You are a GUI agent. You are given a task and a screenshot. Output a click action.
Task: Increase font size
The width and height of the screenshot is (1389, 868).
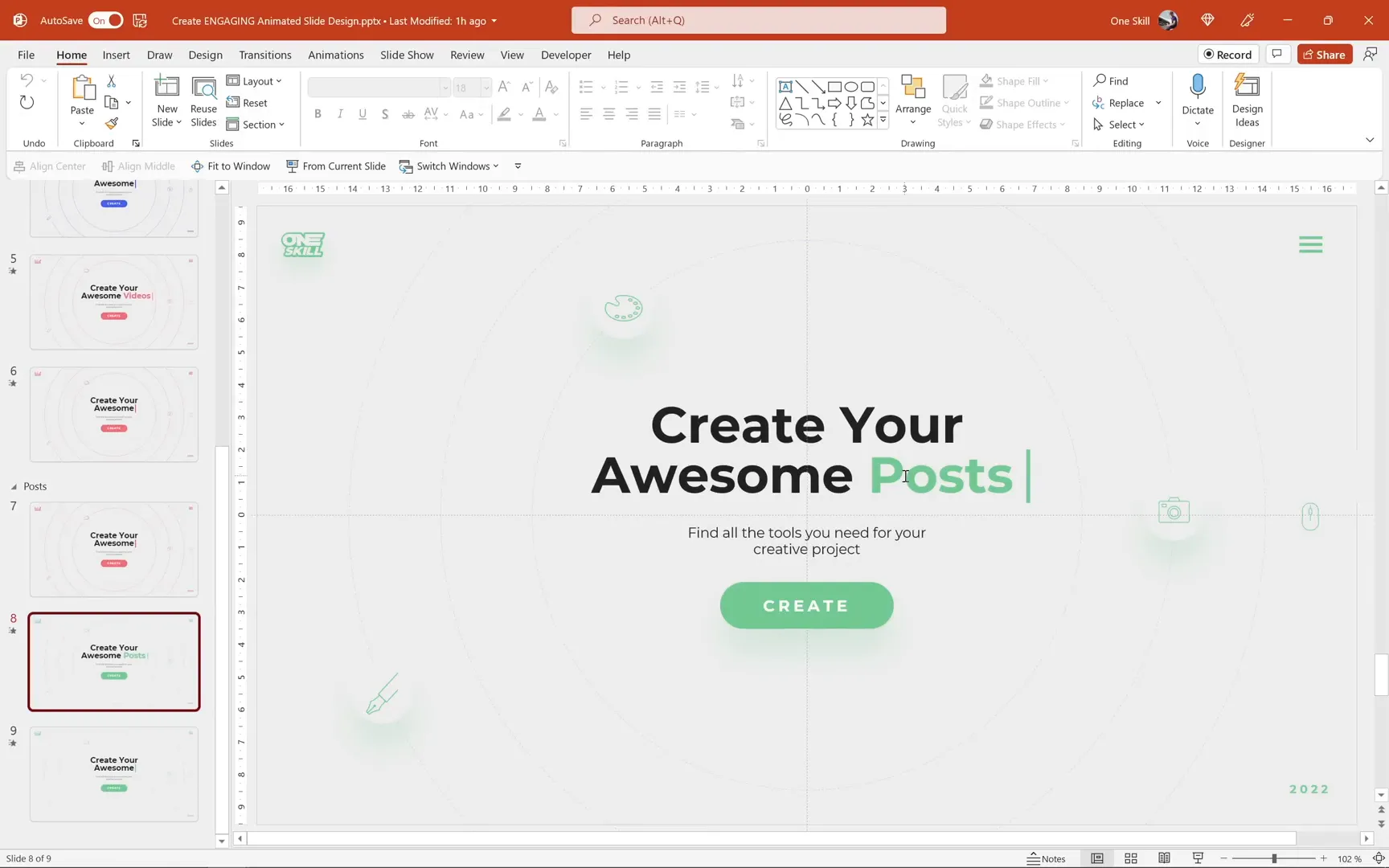pos(504,87)
